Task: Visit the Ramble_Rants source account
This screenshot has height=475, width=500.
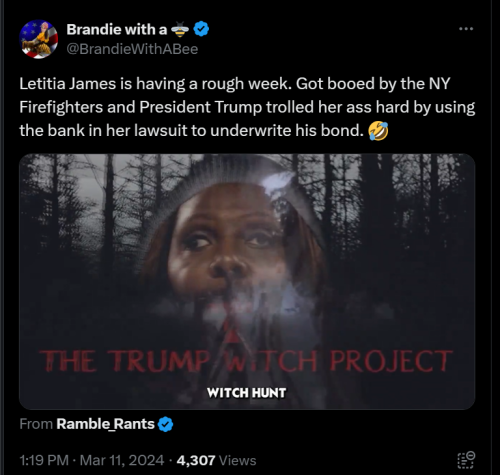Action: pos(105,424)
